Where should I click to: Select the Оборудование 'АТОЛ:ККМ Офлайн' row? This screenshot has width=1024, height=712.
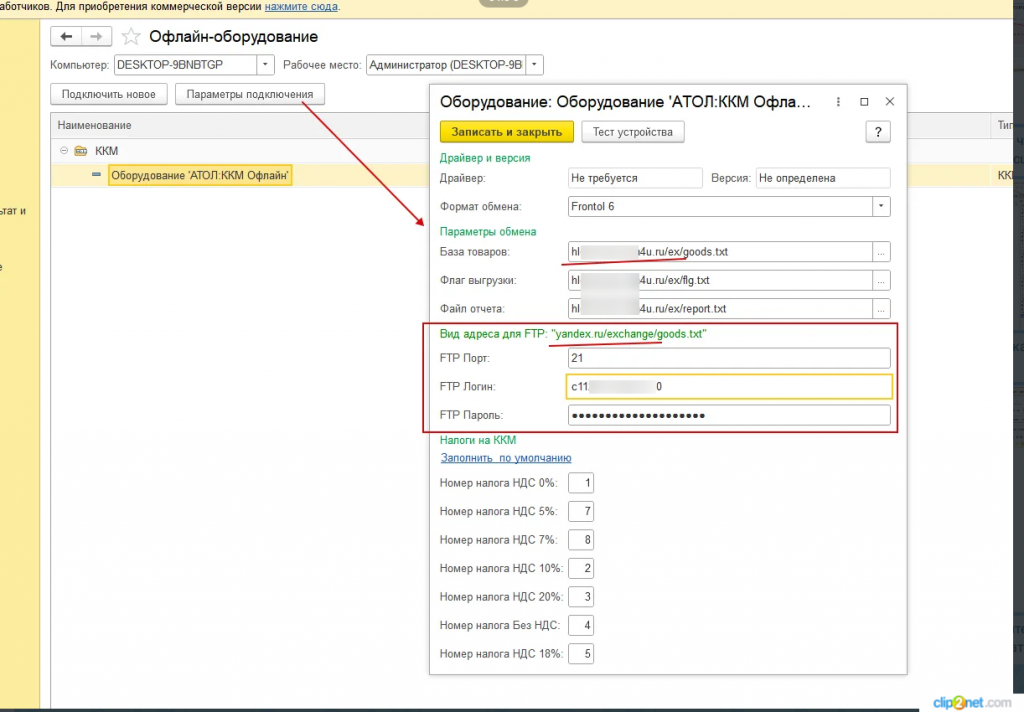pos(200,176)
